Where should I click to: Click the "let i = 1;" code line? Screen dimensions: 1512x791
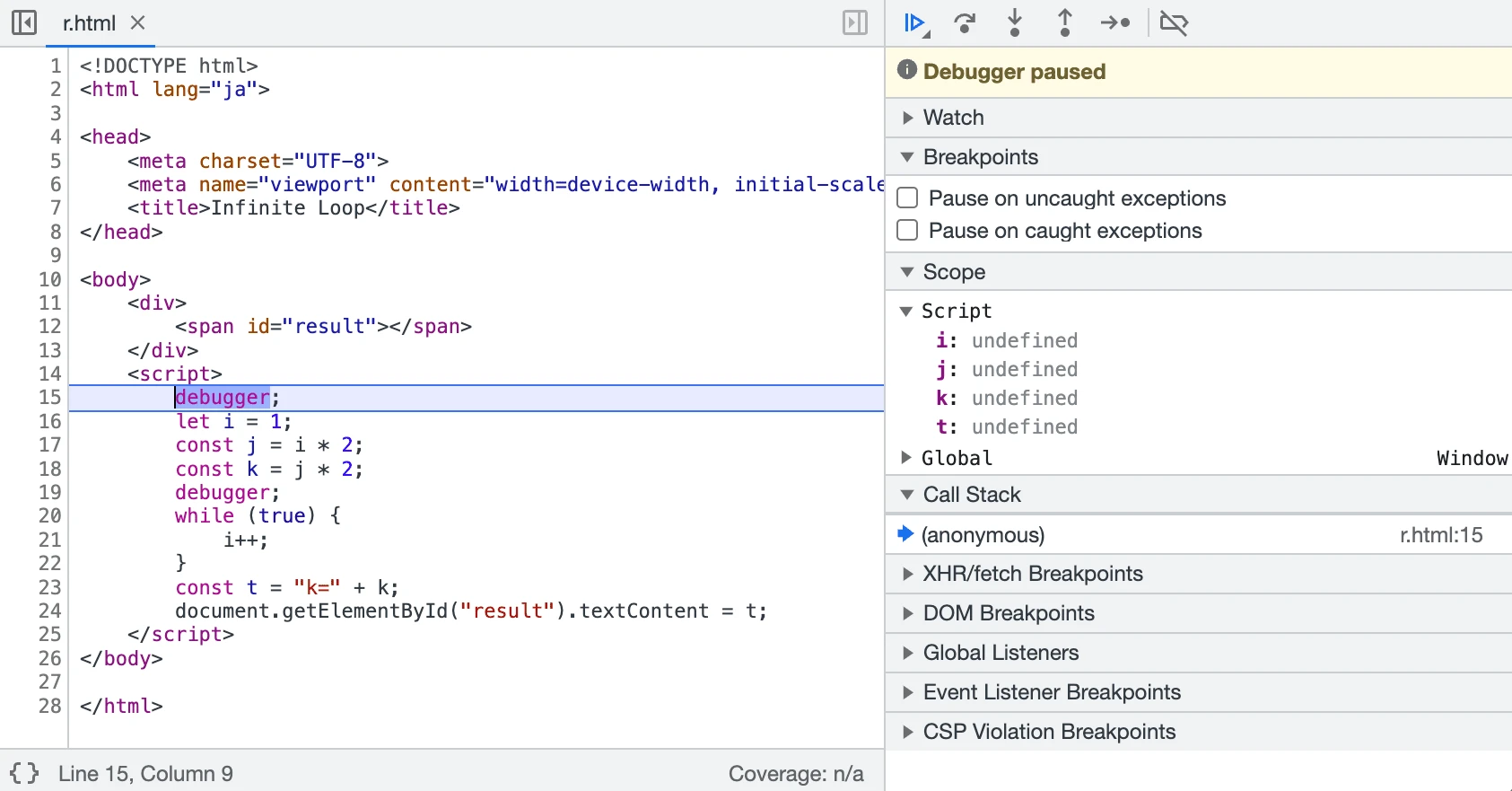pyautogui.click(x=233, y=421)
